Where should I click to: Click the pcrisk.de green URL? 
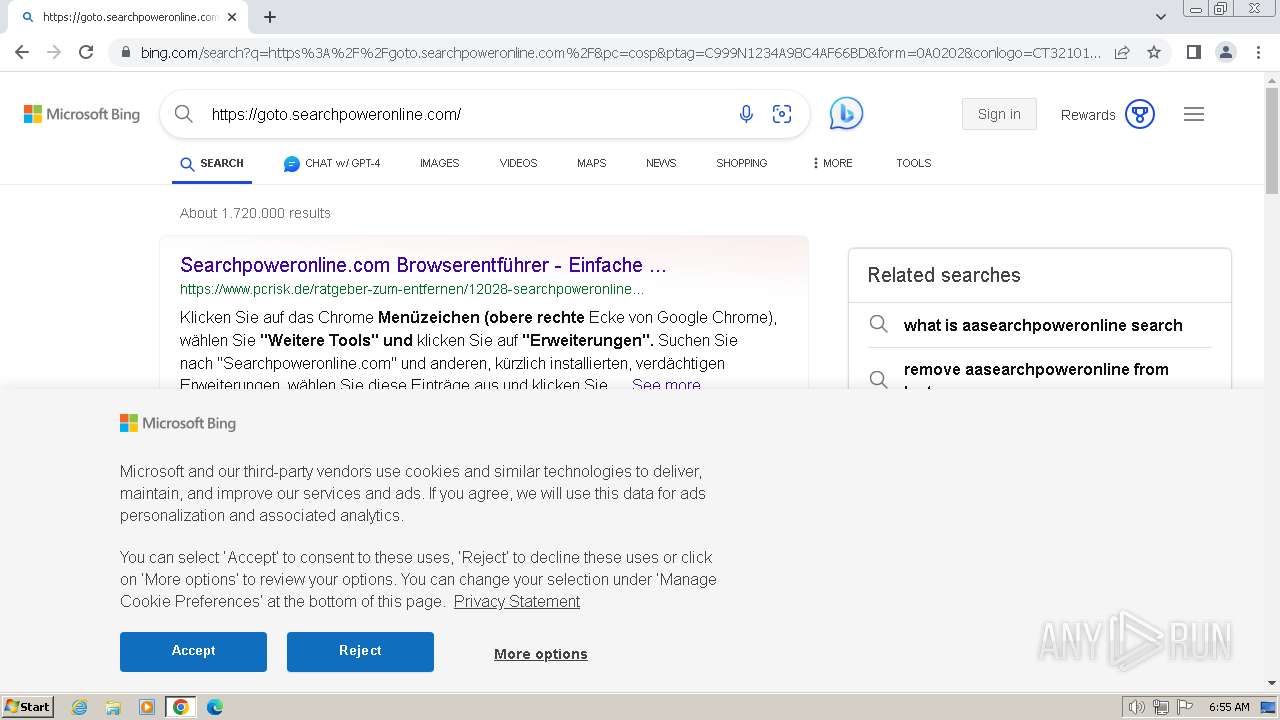[x=412, y=289]
